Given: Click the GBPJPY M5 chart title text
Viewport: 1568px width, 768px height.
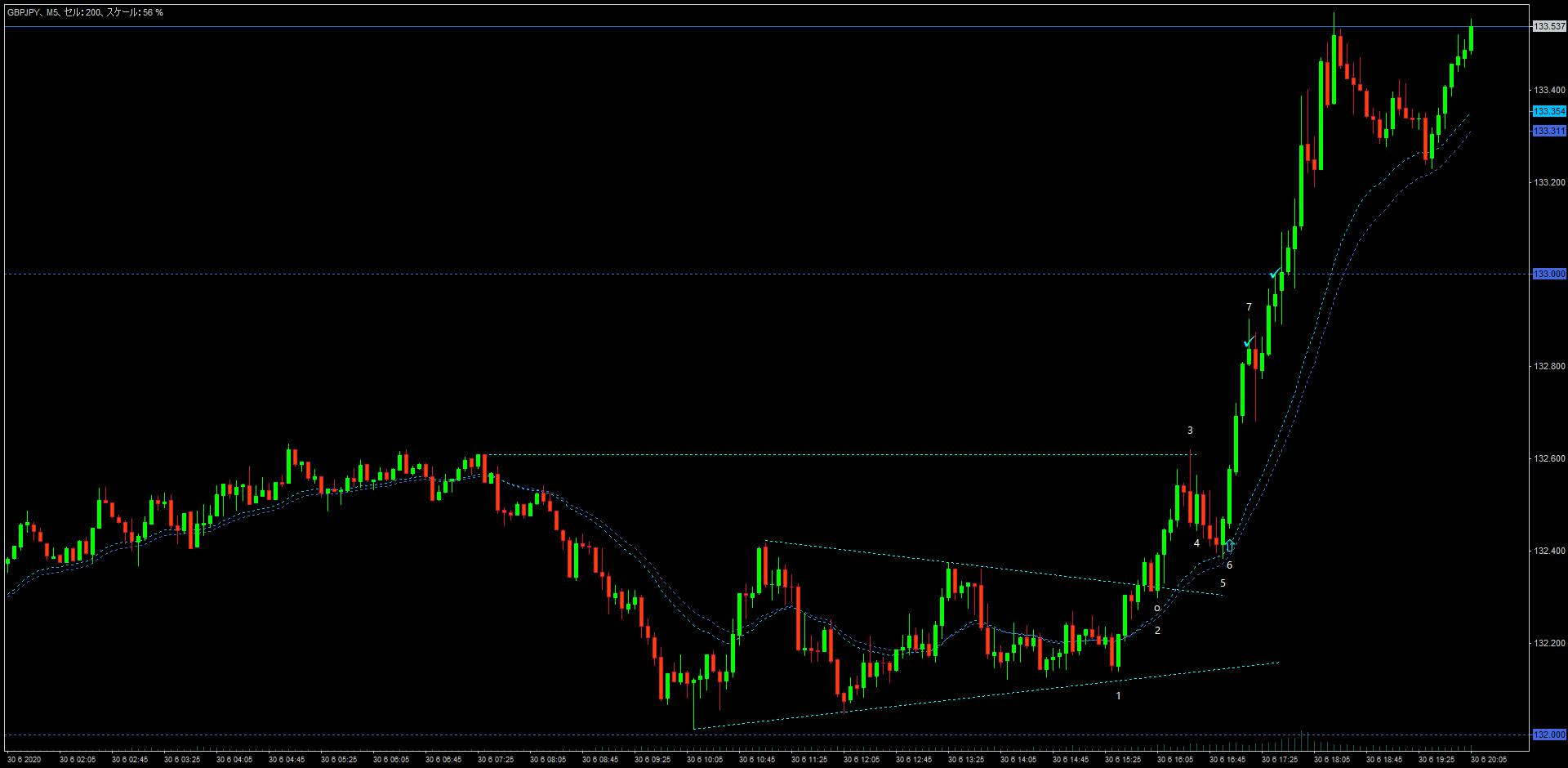Looking at the screenshot, I should tap(85, 12).
